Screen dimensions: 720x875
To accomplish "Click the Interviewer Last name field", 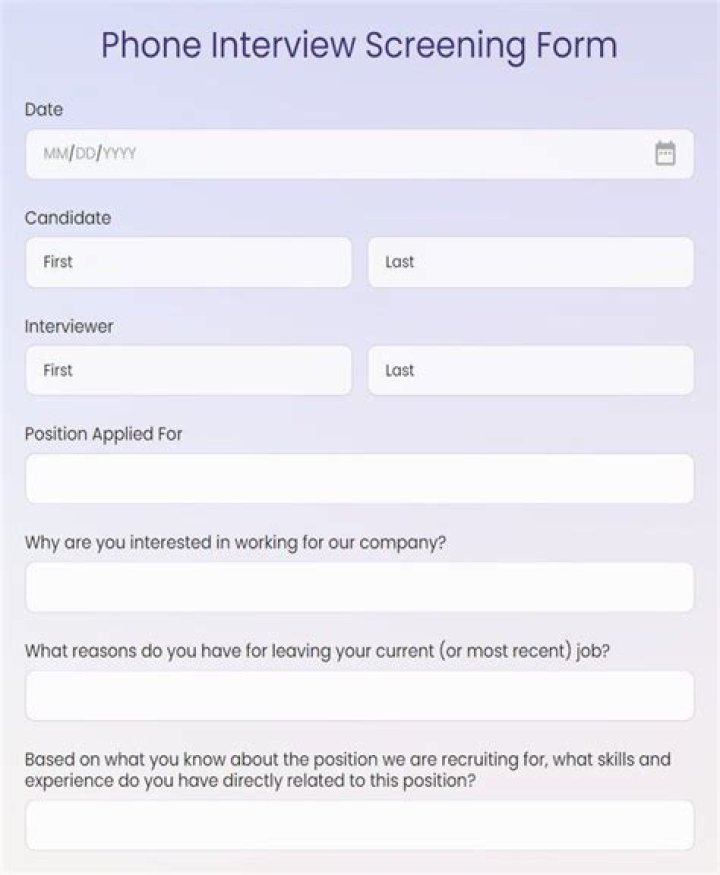I will pyautogui.click(x=532, y=370).
